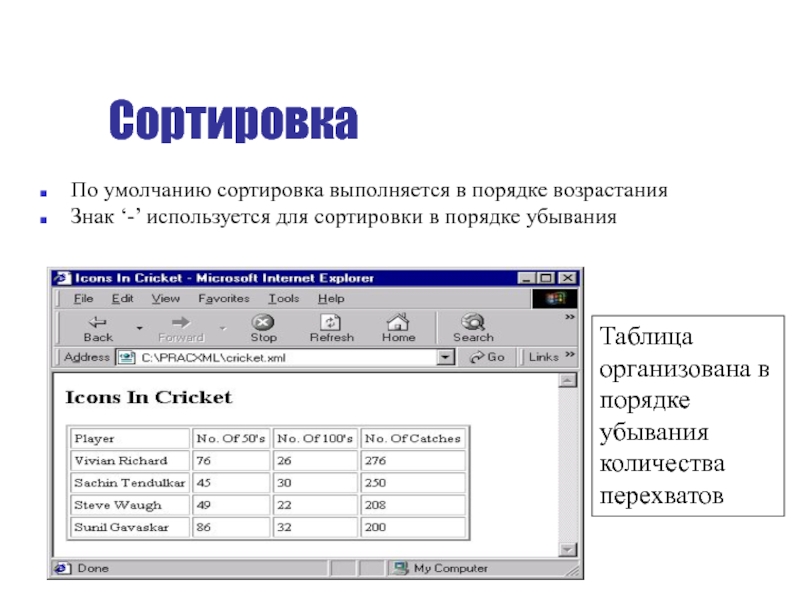Click the Internet Explorer title bar icon
This screenshot has width=800, height=600.
coord(62,278)
